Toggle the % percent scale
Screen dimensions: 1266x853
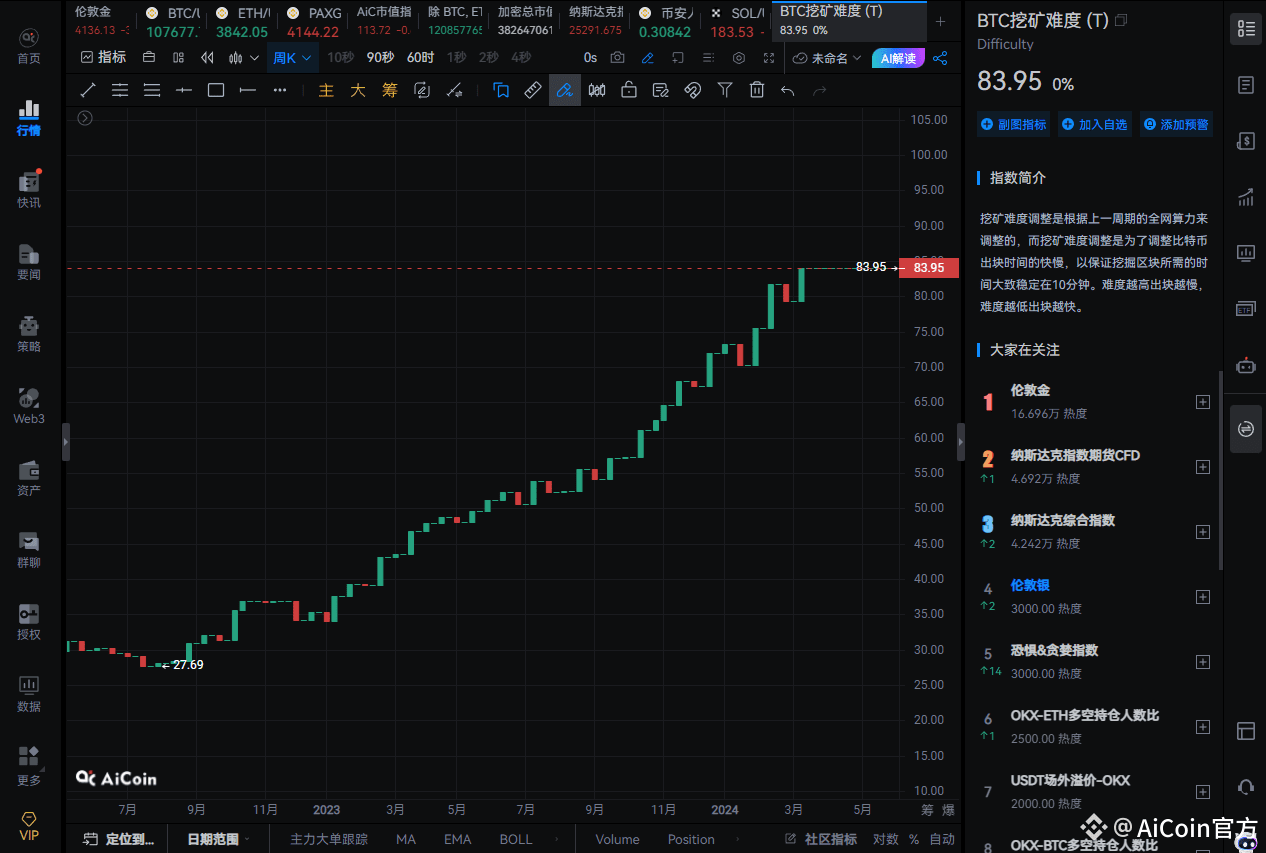click(913, 839)
